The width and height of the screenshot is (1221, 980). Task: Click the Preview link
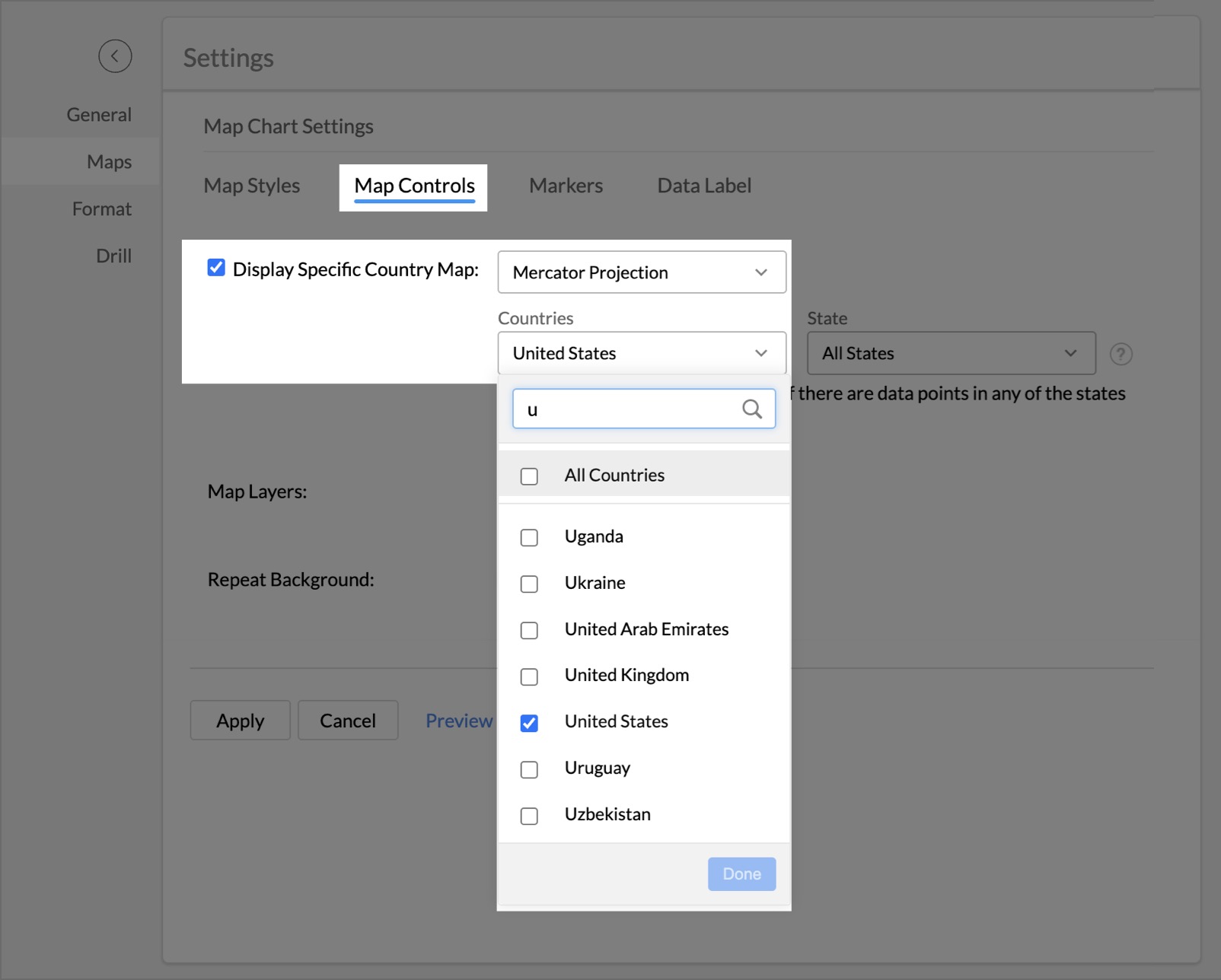point(459,721)
